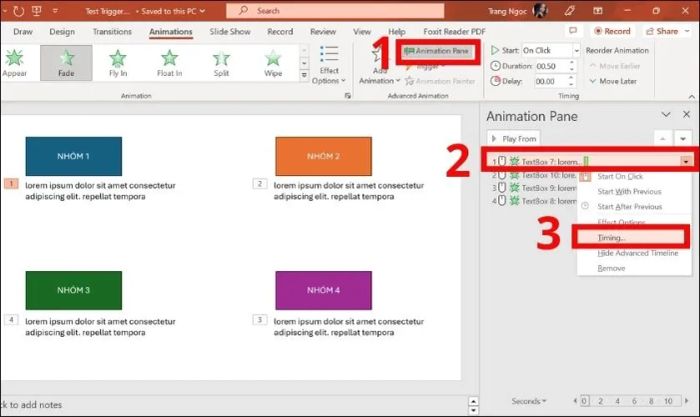Open the Slide Show tab

[230, 32]
